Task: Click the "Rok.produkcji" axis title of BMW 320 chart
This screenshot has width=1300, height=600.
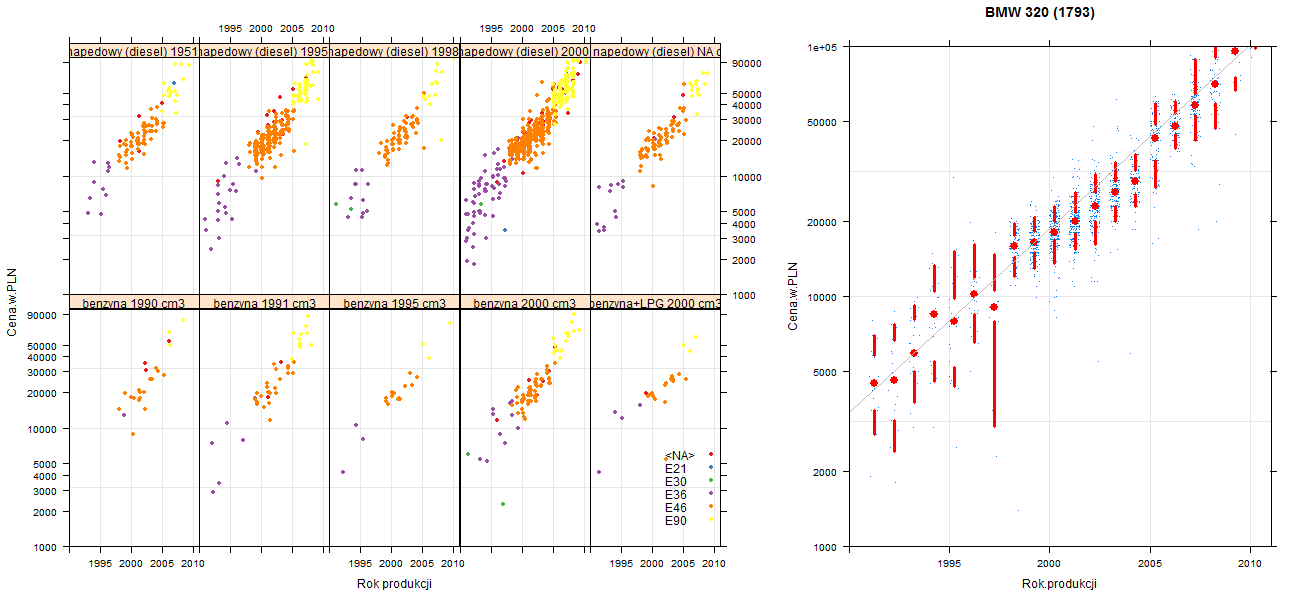Action: click(1060, 584)
